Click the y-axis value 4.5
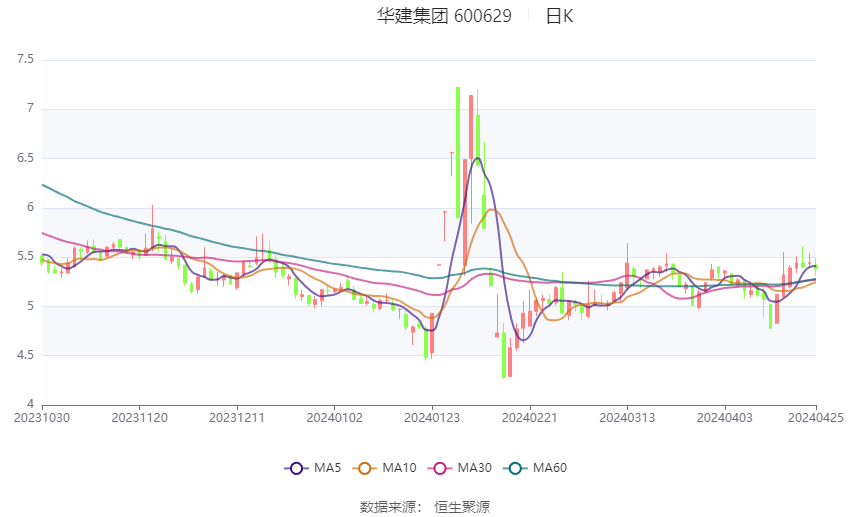 click(x=25, y=355)
